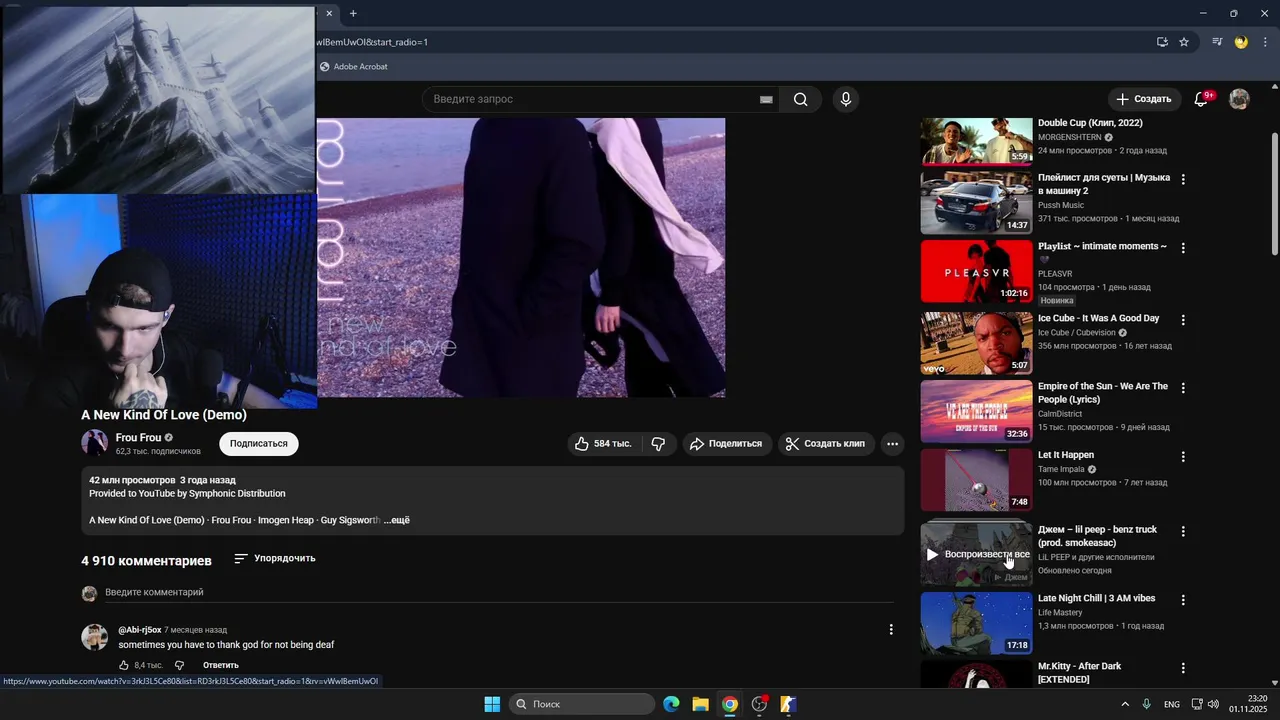Click the page vertical scrollbar
The height and width of the screenshot is (720, 1280).
1274,194
